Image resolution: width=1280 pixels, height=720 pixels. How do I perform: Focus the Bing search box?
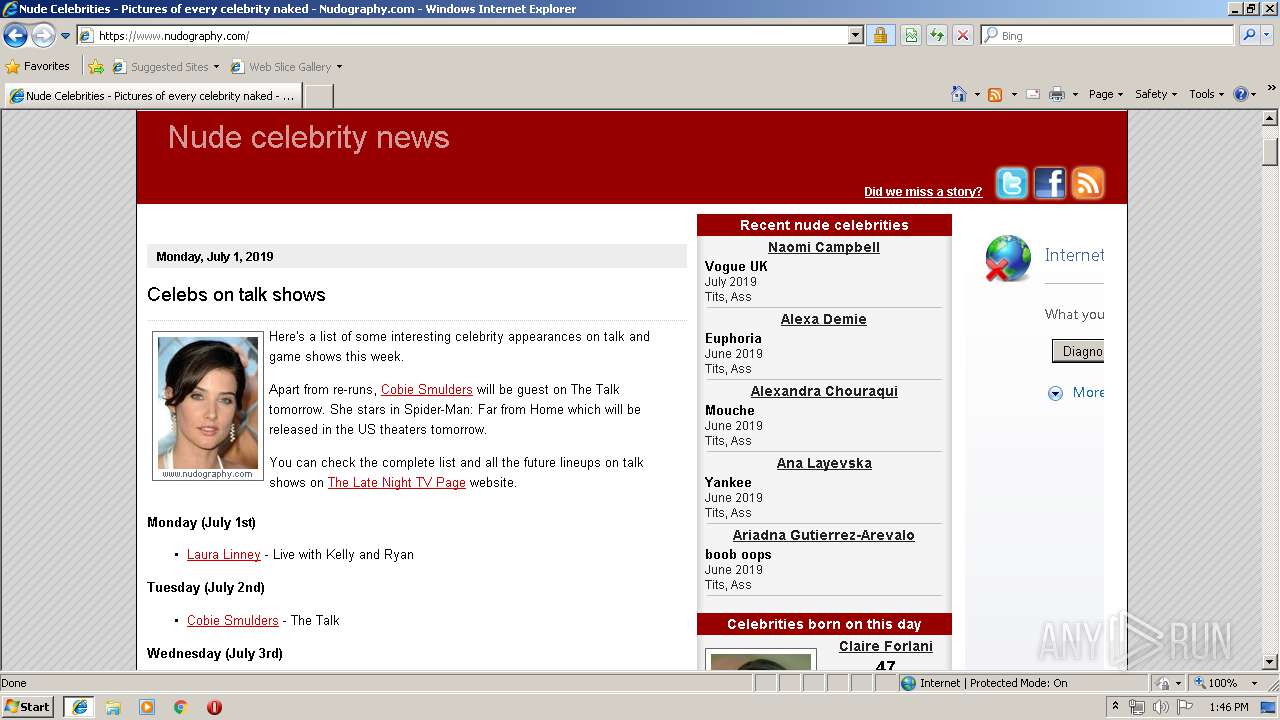[x=1108, y=36]
